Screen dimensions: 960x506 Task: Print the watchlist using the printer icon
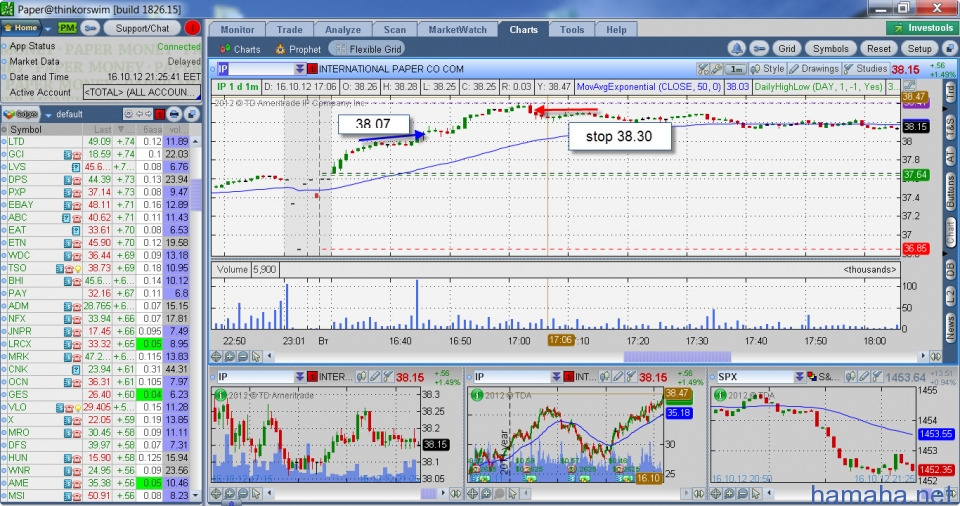pyautogui.click(x=174, y=114)
